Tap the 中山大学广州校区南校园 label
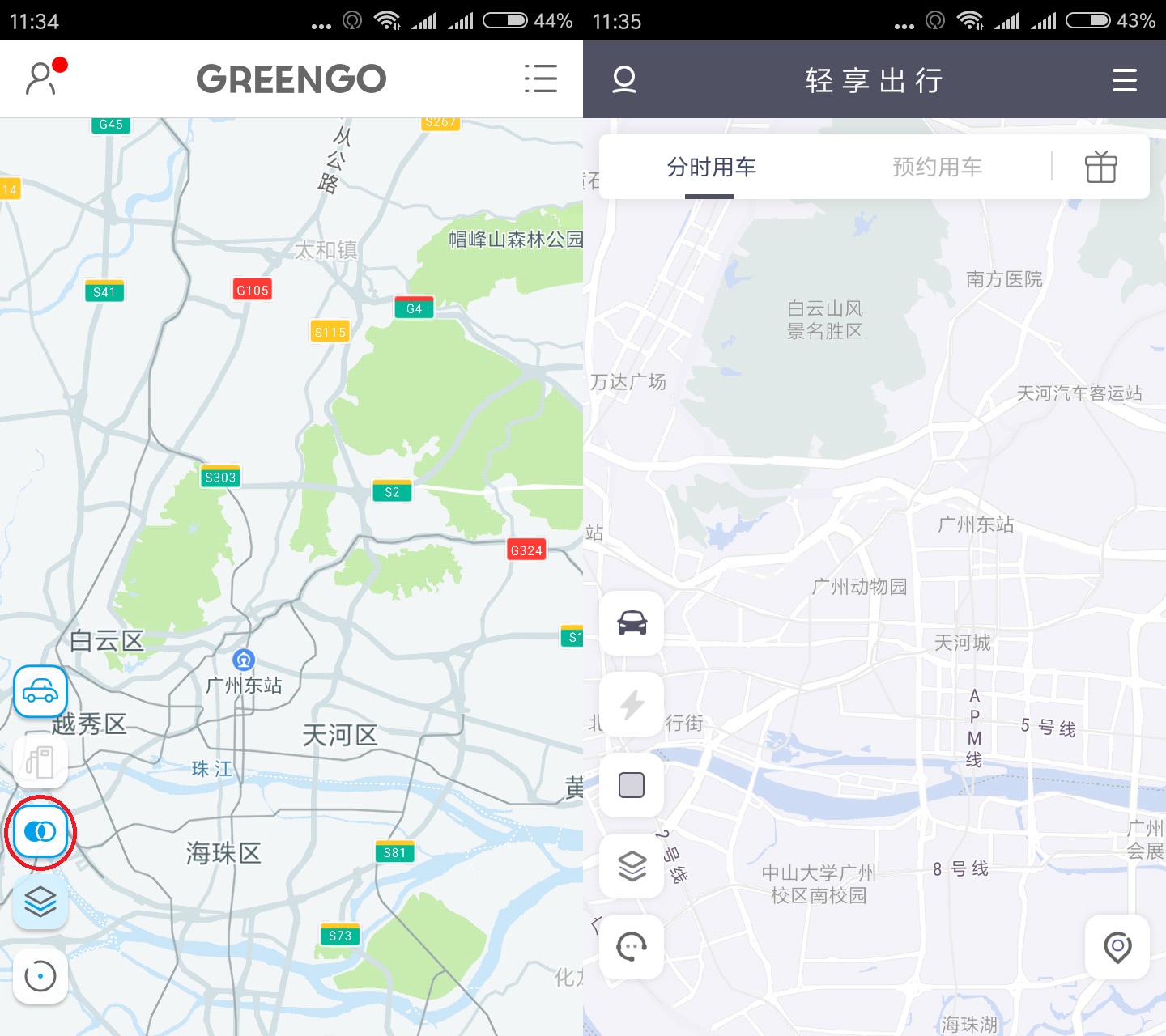This screenshot has width=1166, height=1036. (819, 884)
